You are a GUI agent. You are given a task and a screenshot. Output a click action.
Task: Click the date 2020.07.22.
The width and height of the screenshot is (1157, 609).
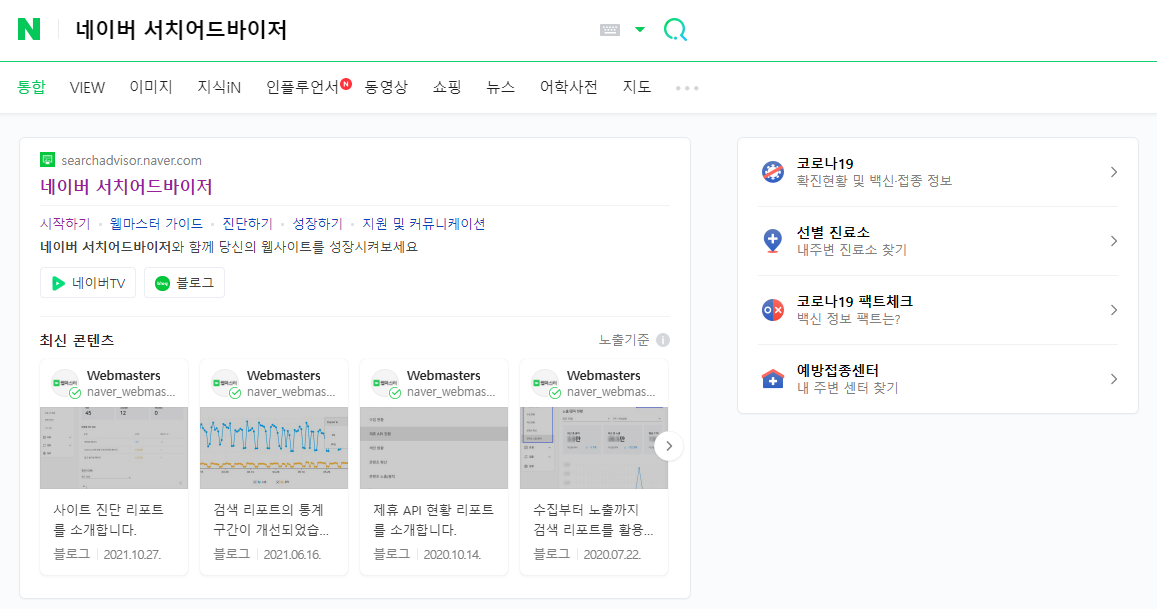612,554
